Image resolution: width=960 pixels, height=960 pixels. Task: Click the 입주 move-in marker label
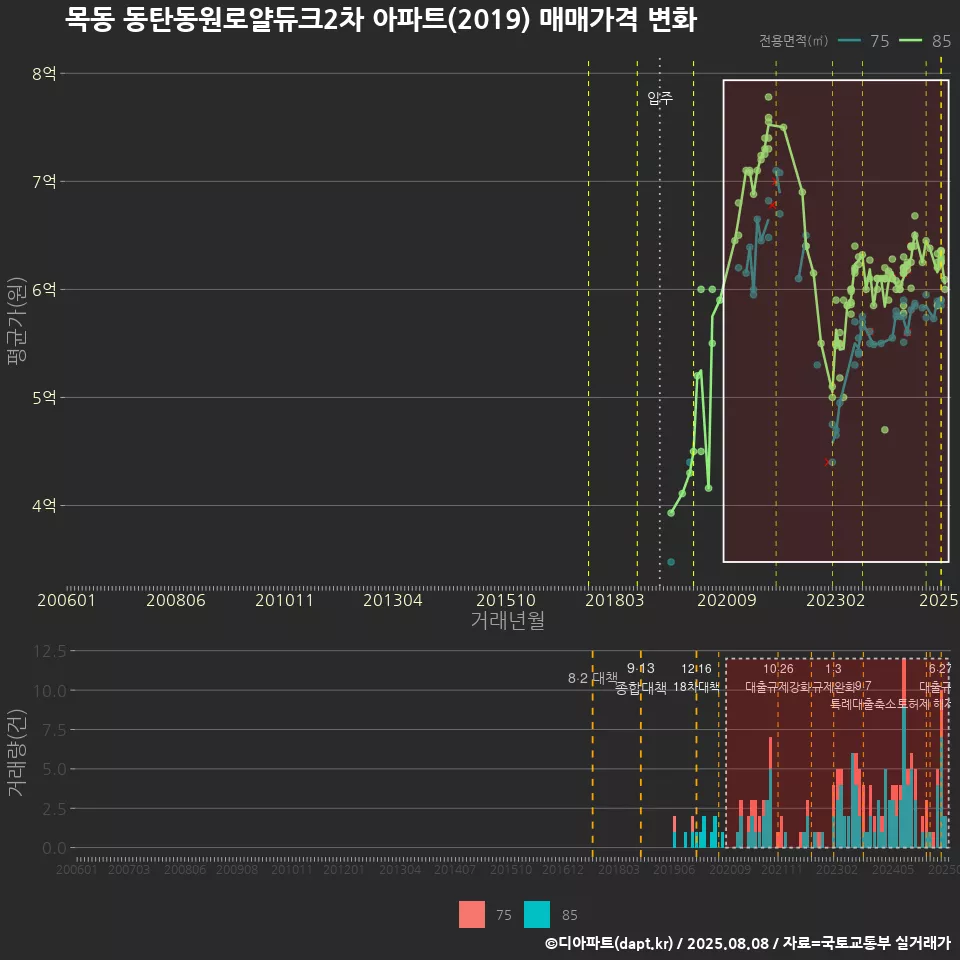[x=660, y=97]
